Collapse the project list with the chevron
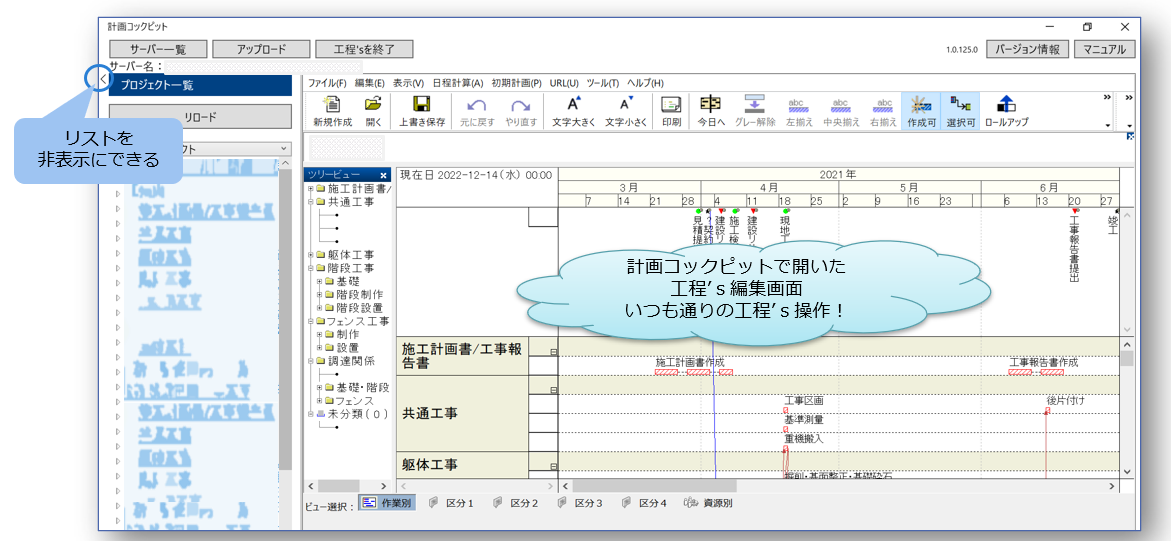This screenshot has height=541, width=1171. [x=102, y=77]
